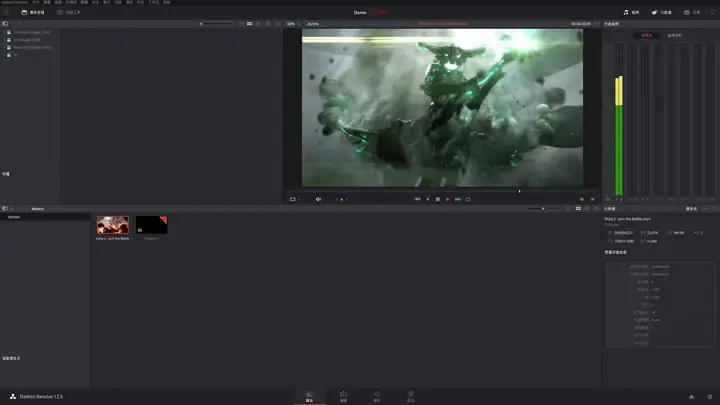The image size is (720, 405).
Task: Toggle the Metadata panel button at top right
Action: coord(662,12)
